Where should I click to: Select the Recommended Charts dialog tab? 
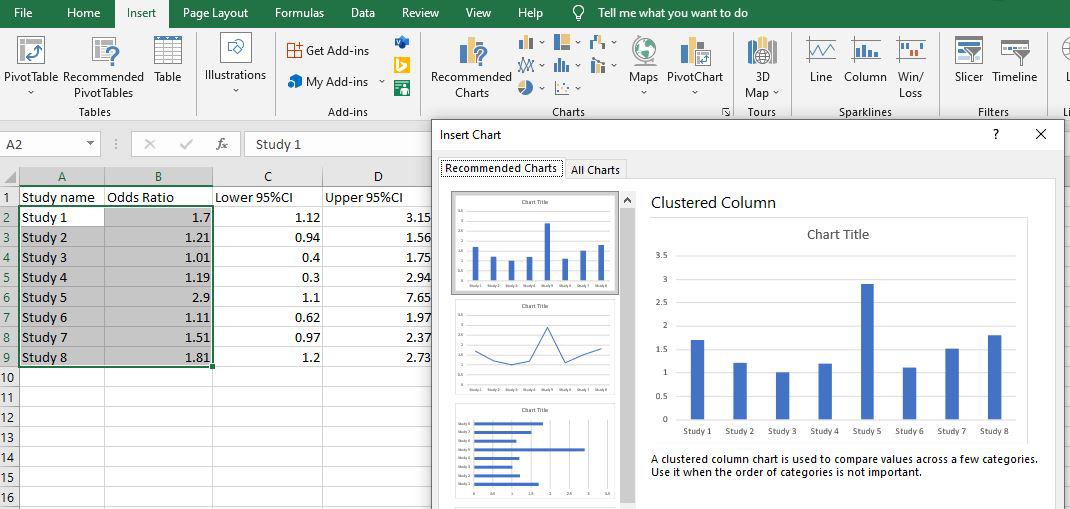[501, 169]
